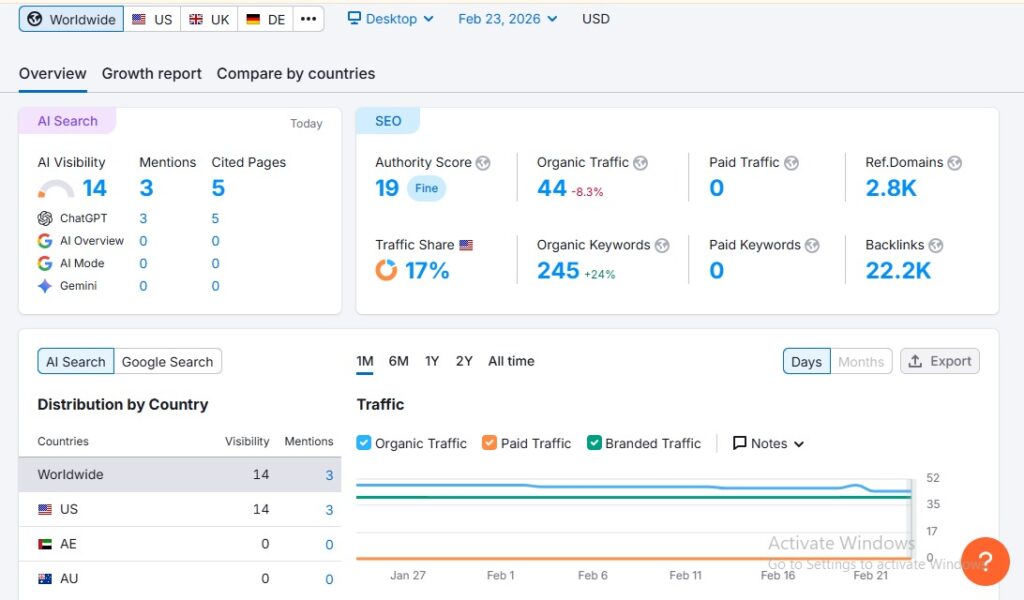This screenshot has width=1024, height=600.
Task: Click the globe icon beside Backlinks
Action: pyautogui.click(x=935, y=245)
